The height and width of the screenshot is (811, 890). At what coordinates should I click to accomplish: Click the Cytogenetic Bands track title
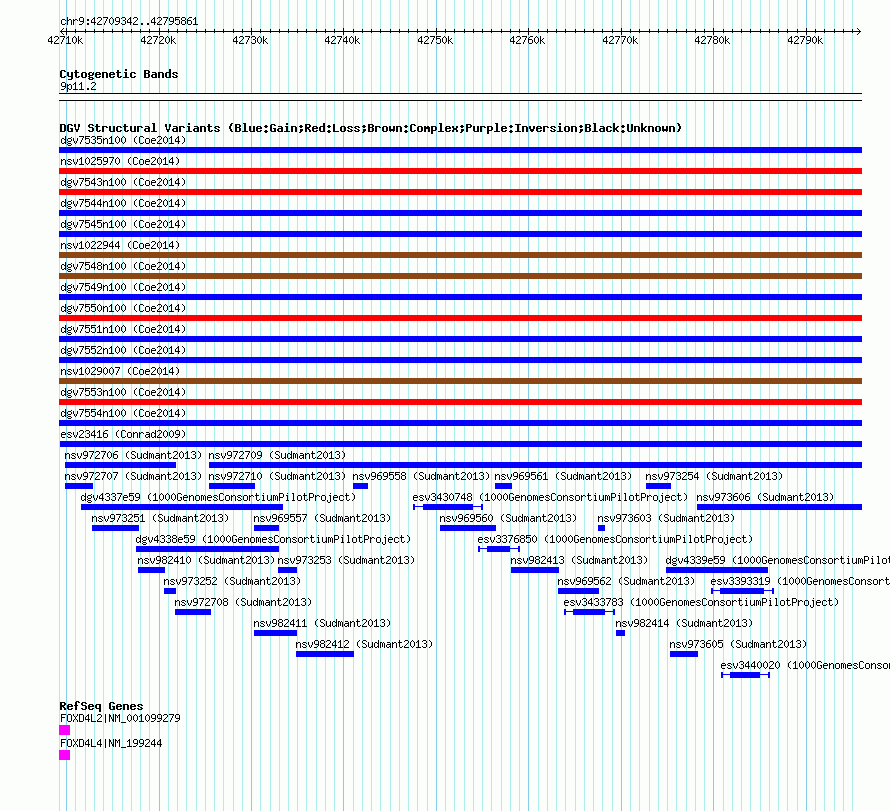[119, 74]
